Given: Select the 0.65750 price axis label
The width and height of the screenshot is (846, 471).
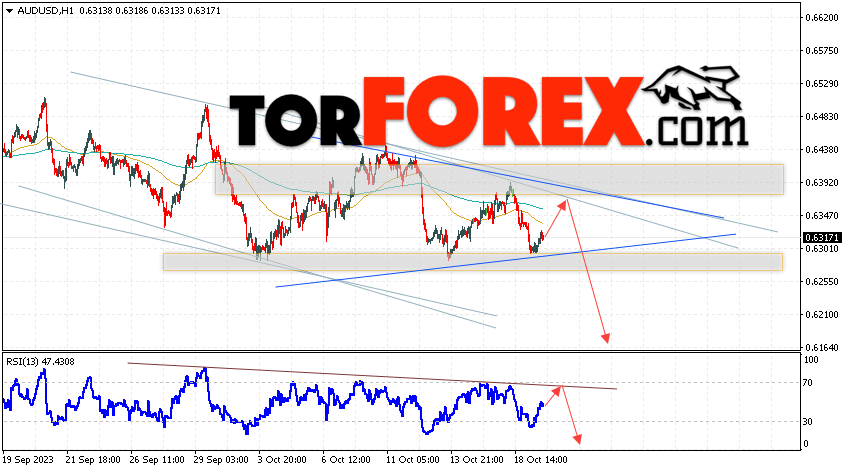Looking at the screenshot, I should tap(822, 51).
